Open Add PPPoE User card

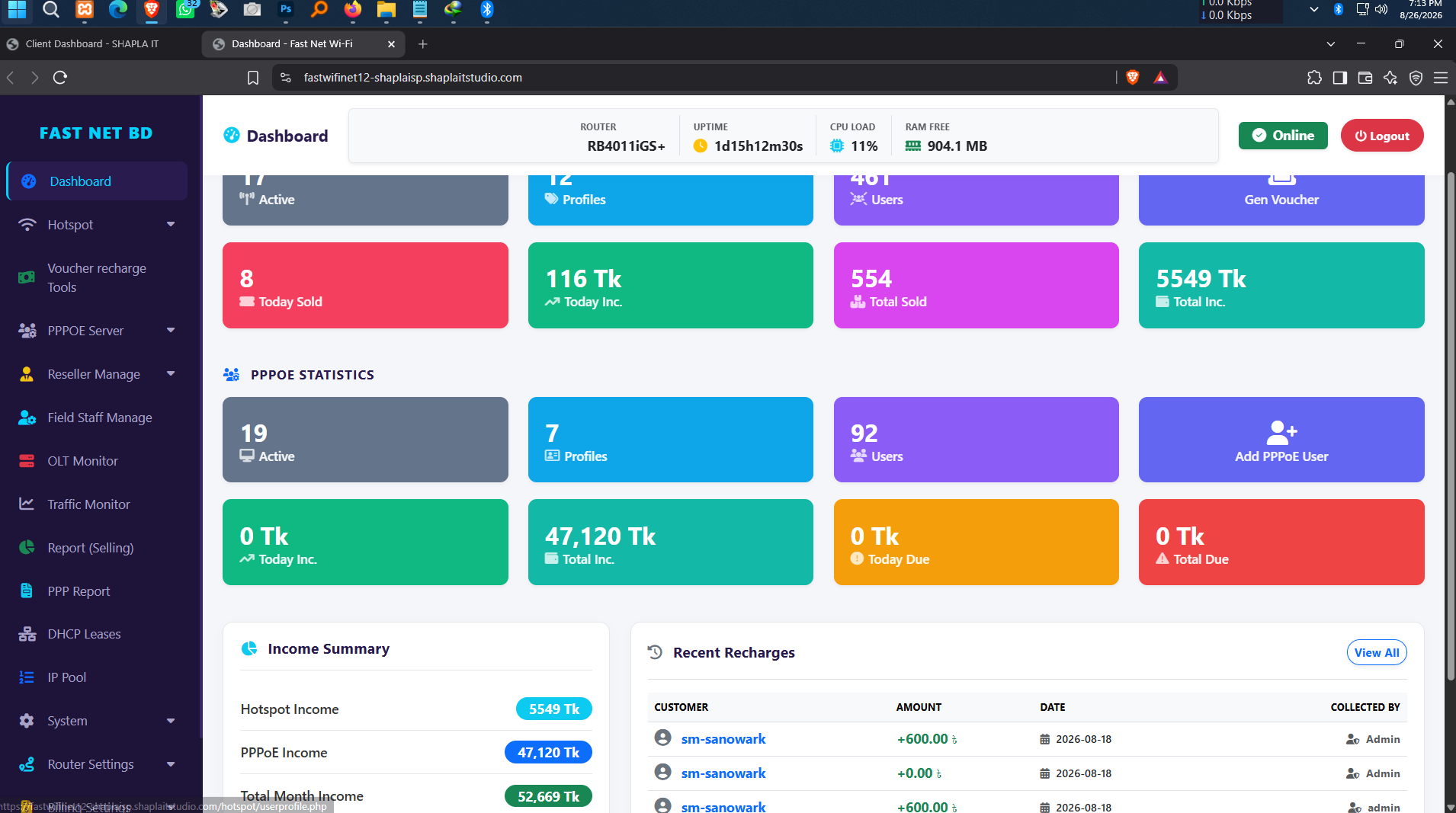(x=1281, y=440)
